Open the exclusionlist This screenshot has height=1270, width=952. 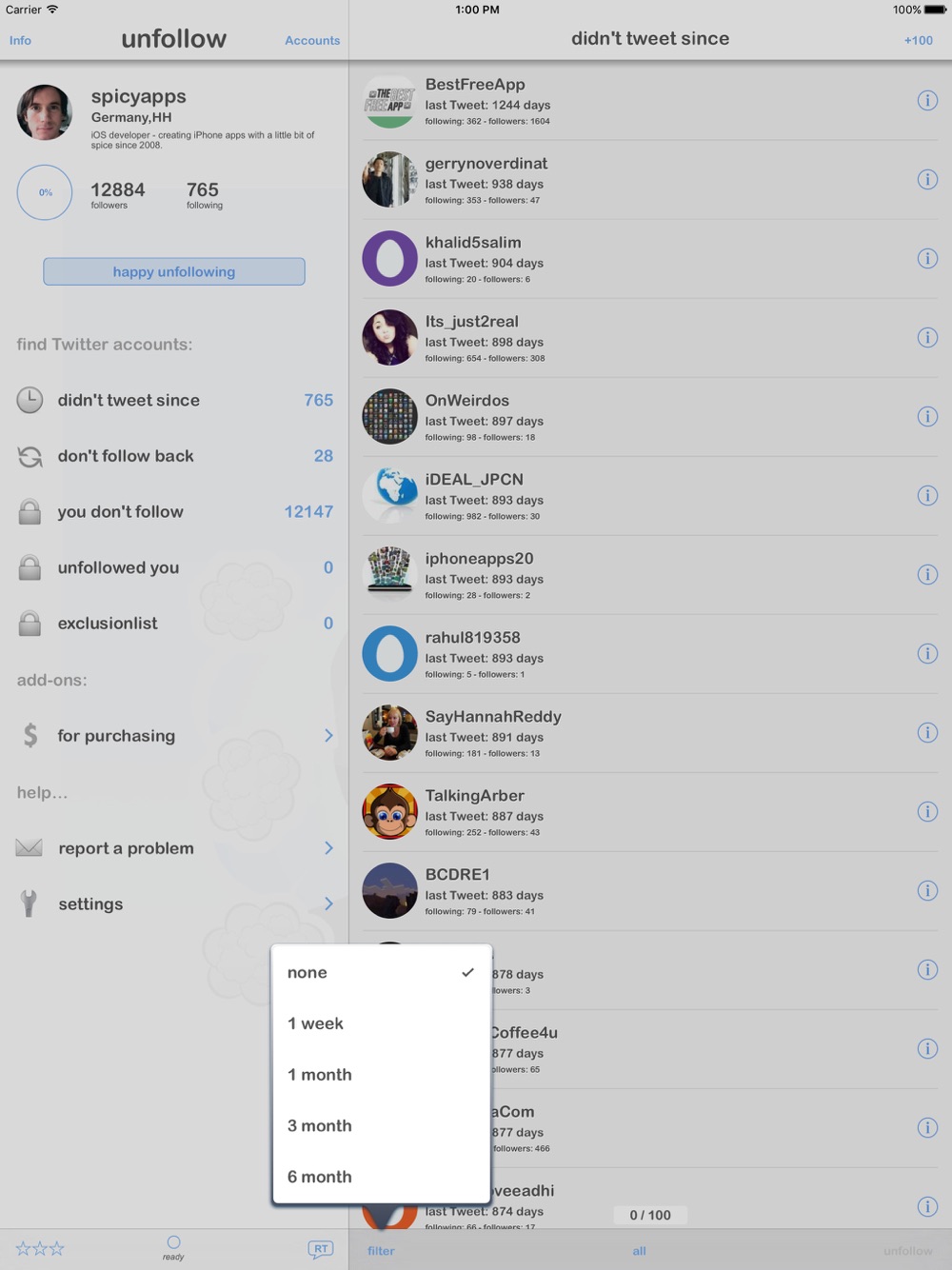[x=174, y=624]
